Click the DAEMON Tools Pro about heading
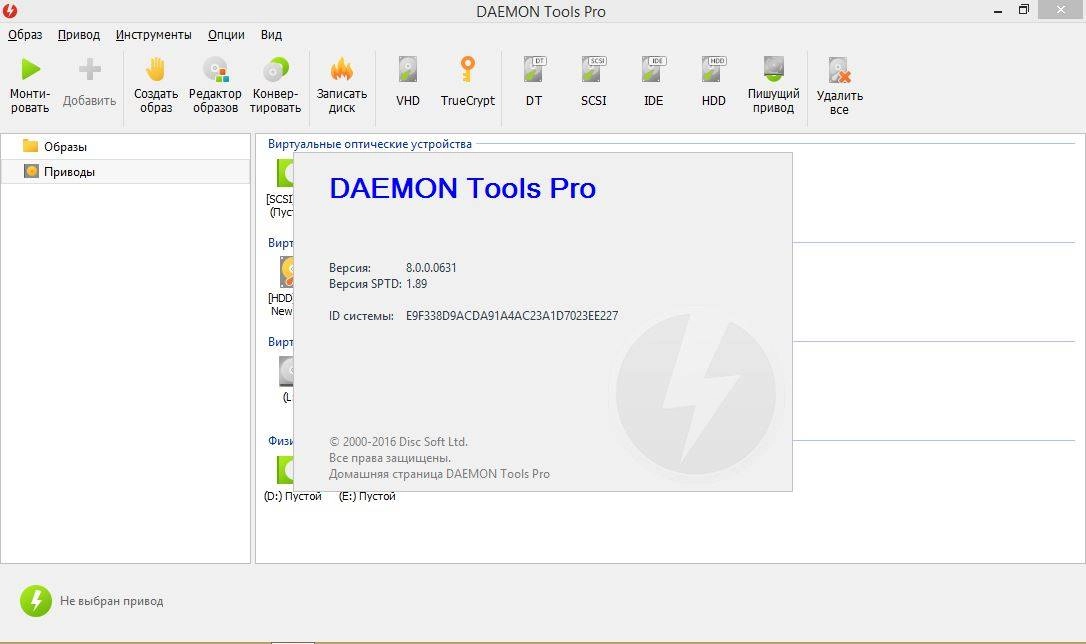This screenshot has height=644, width=1086. click(463, 188)
